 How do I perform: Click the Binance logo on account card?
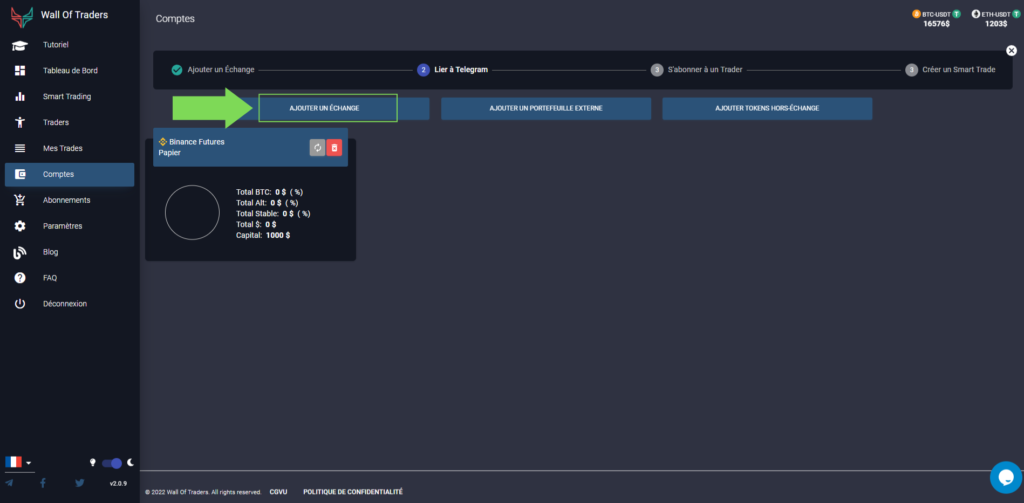[x=163, y=141]
